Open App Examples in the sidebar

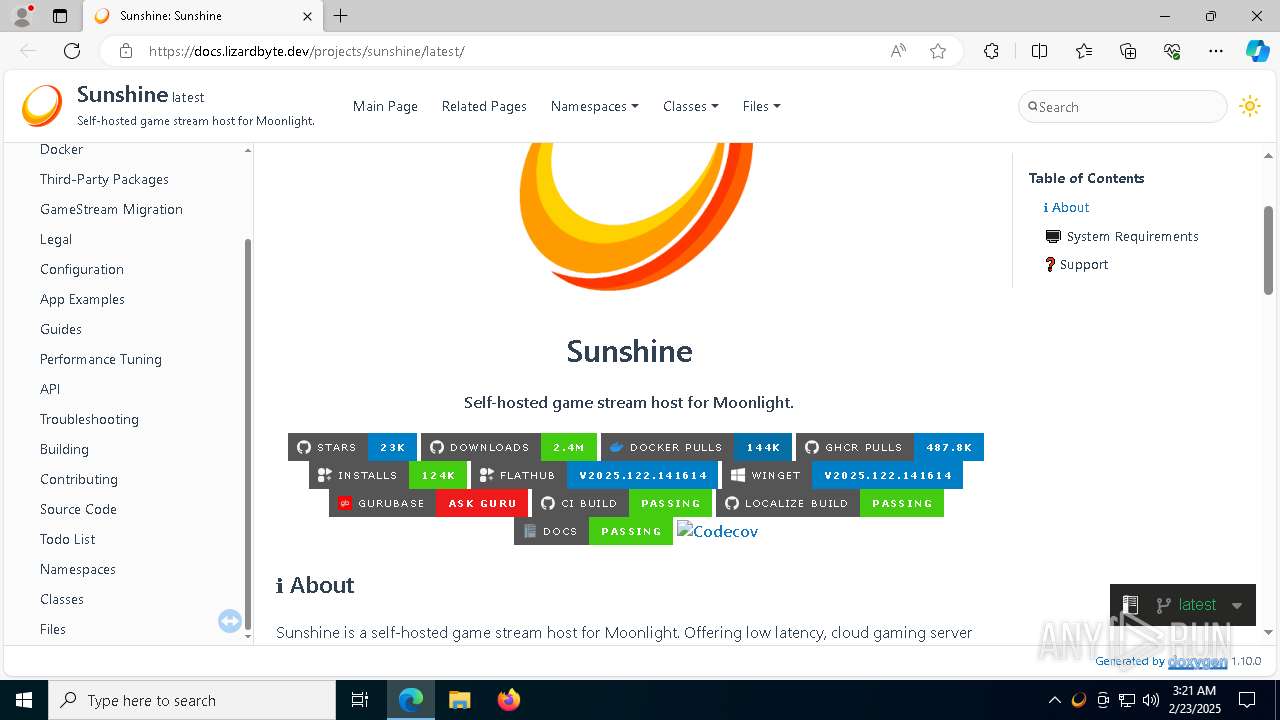pyautogui.click(x=82, y=299)
